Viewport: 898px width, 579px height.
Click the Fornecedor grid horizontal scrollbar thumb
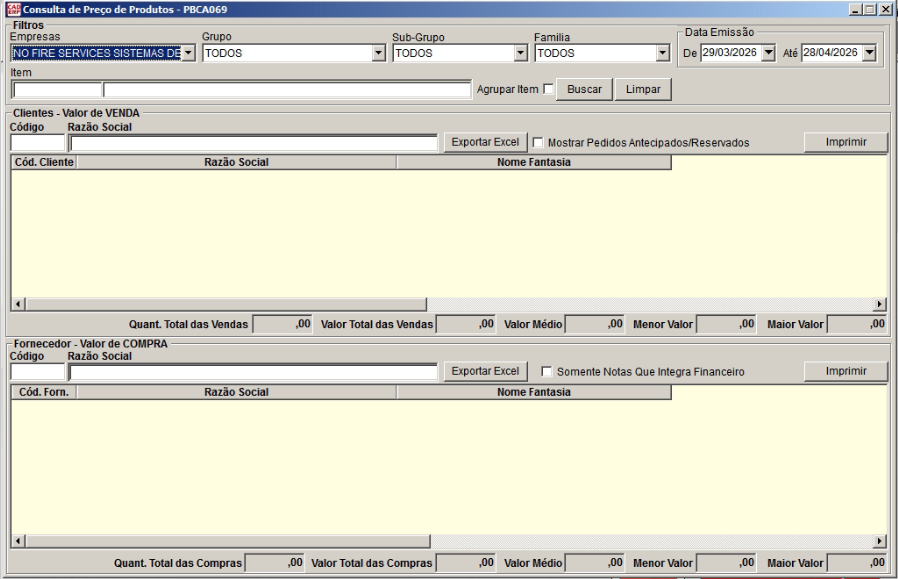pyautogui.click(x=228, y=541)
